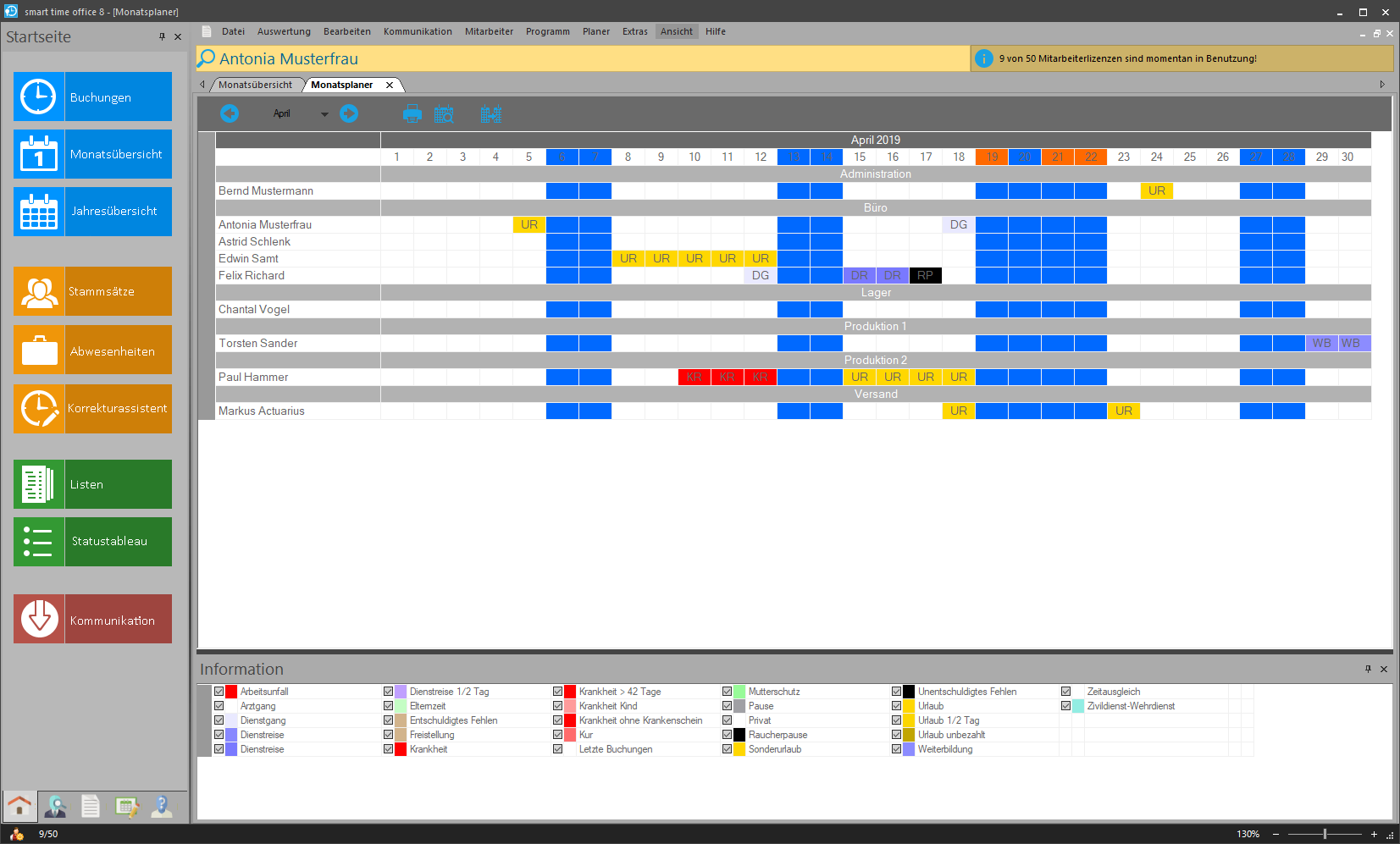Open the Auswertung menu
The width and height of the screenshot is (1400, 844).
284,31
